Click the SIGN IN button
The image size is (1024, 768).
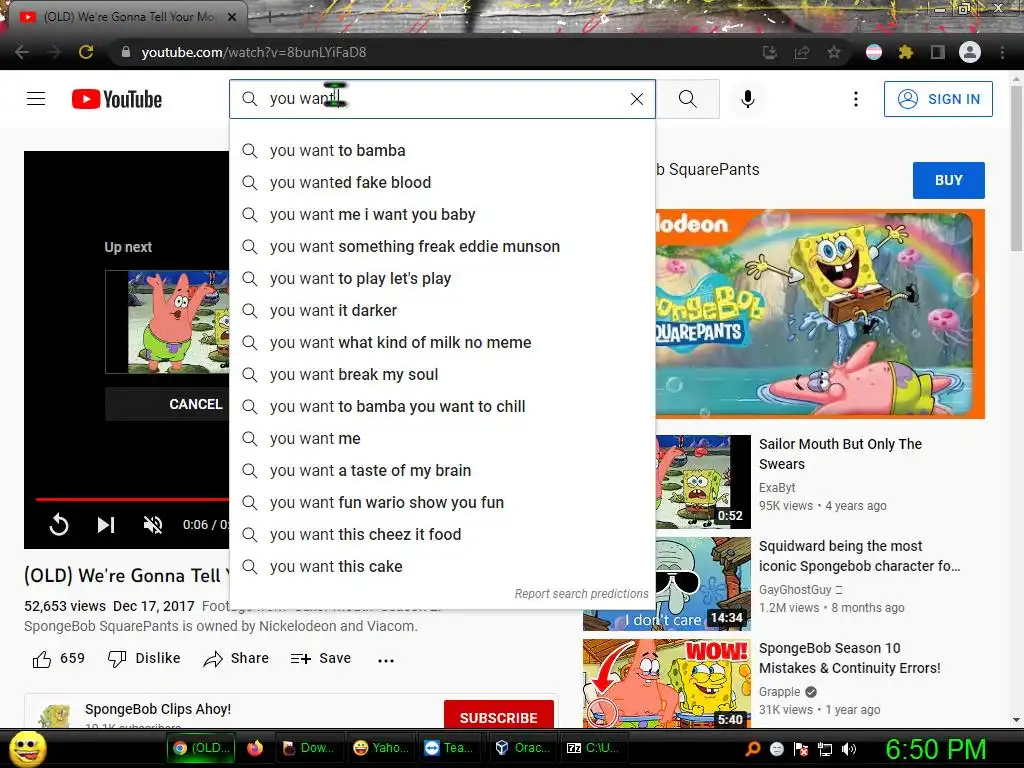pos(938,99)
